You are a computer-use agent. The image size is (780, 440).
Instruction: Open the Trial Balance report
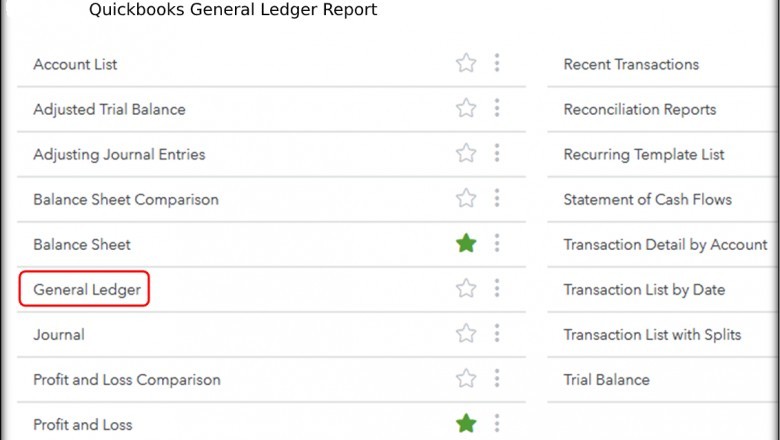[606, 380]
